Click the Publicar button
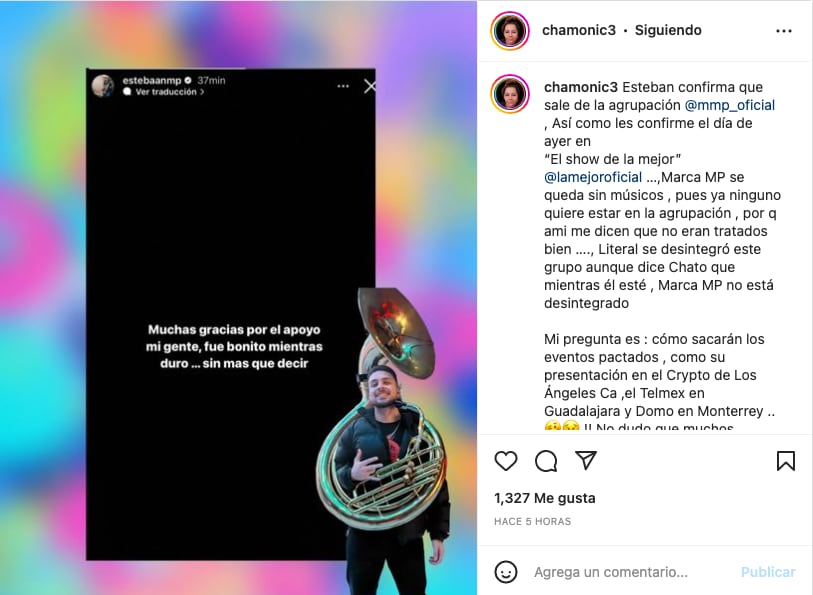Image resolution: width=813 pixels, height=595 pixels. (768, 572)
